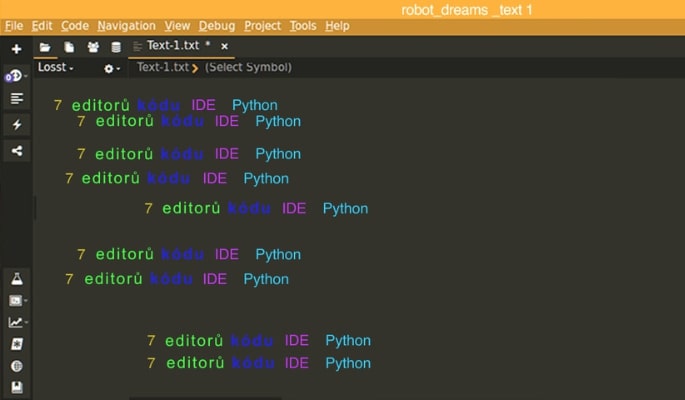The width and height of the screenshot is (685, 400).
Task: Expand the gear settings dropdown
Action: pyautogui.click(x=112, y=68)
